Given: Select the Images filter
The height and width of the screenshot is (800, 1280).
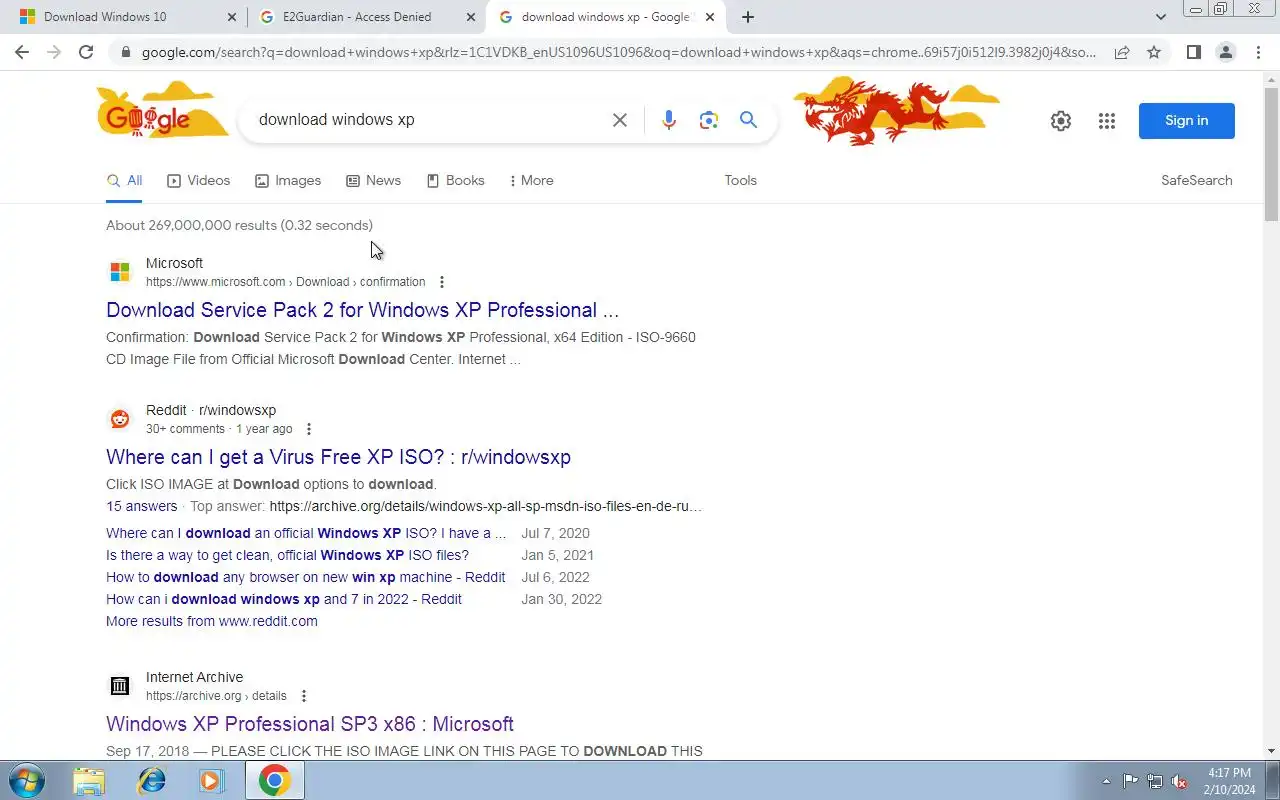Looking at the screenshot, I should pos(288,181).
